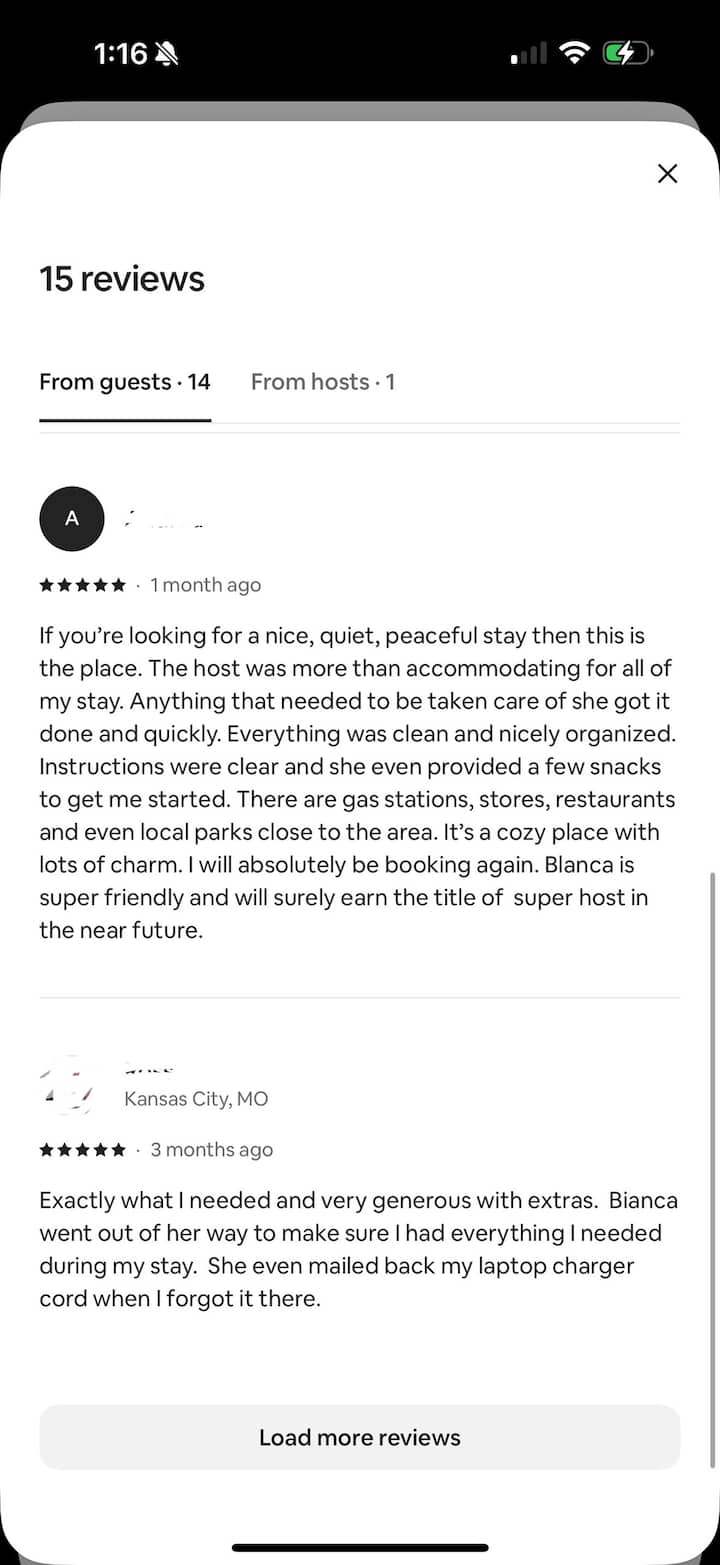Tap the cellular signal bars icon
The image size is (720, 1565).
529,55
